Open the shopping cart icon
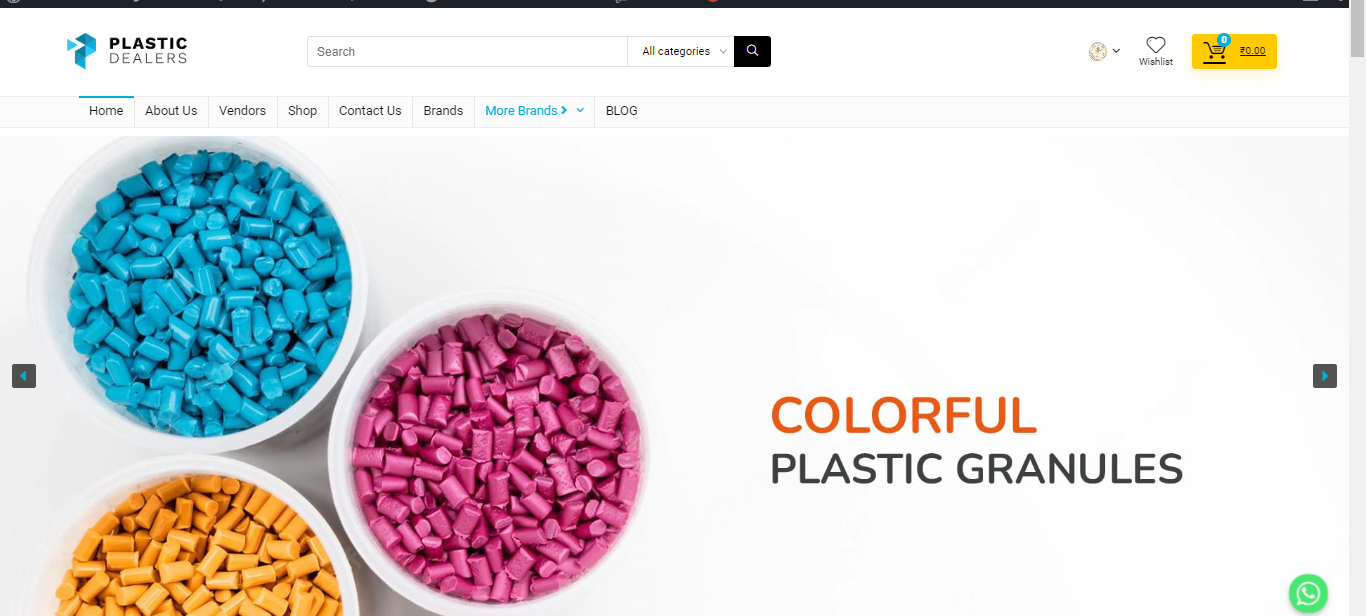This screenshot has width=1366, height=616. point(1215,52)
